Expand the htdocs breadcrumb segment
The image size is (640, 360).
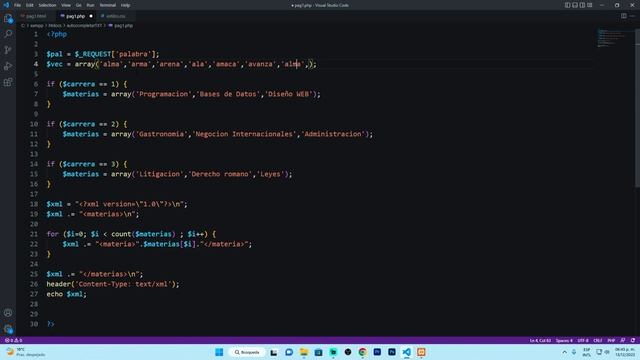[55, 26]
